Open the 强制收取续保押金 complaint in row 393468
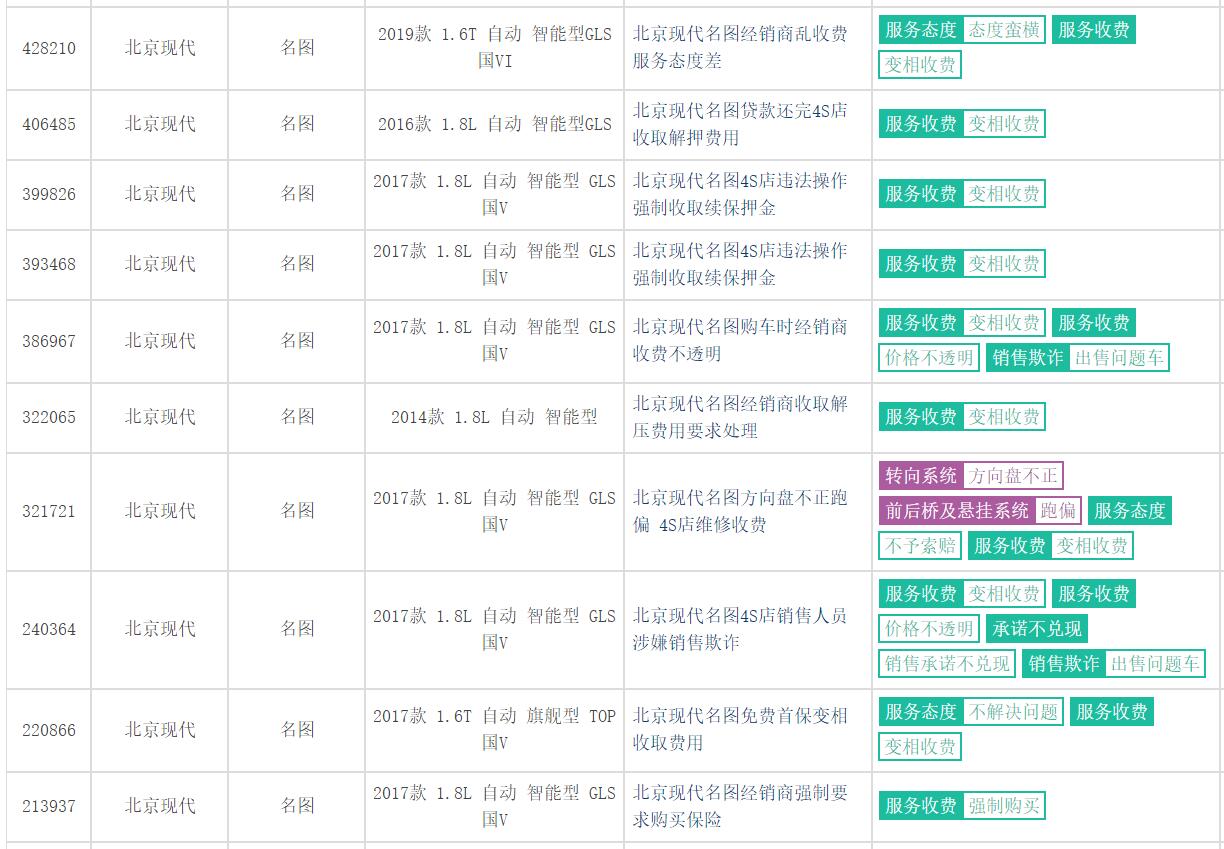Viewport: 1224px width, 849px height. click(740, 264)
